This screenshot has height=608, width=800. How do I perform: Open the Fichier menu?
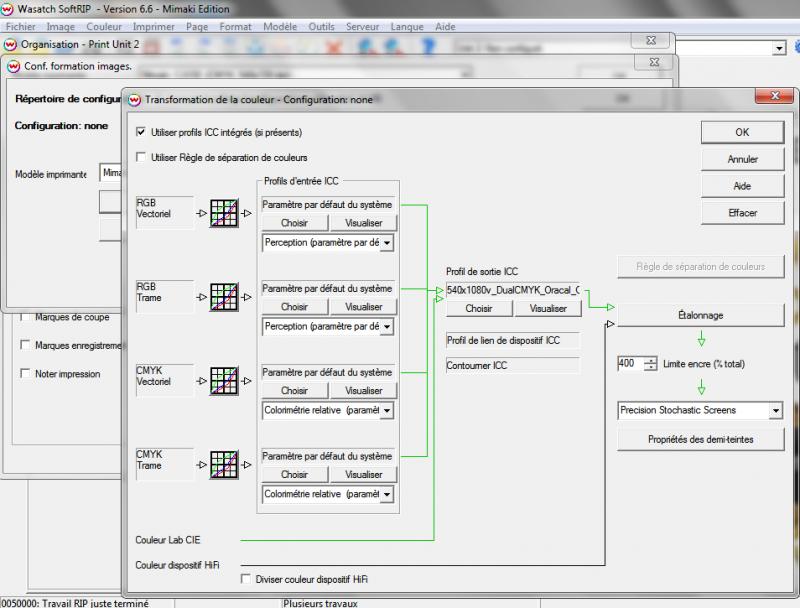click(21, 27)
